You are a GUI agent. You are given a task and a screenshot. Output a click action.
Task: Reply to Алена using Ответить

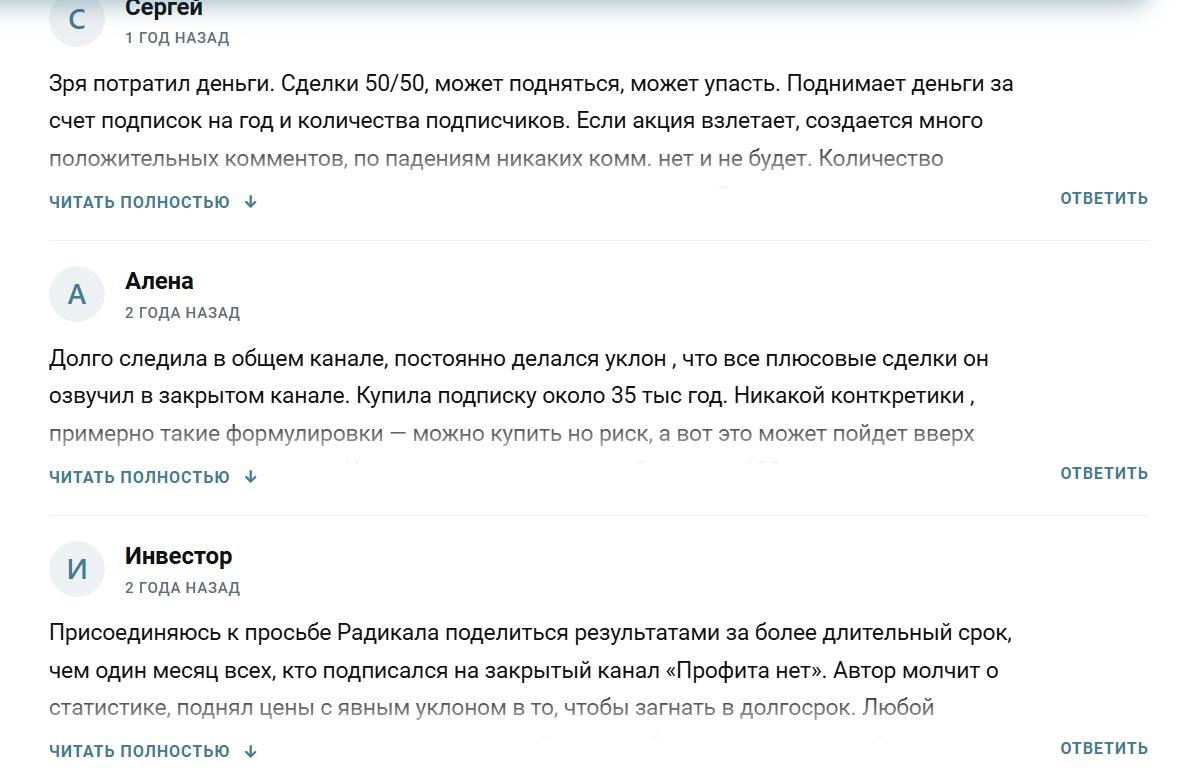[1103, 472]
